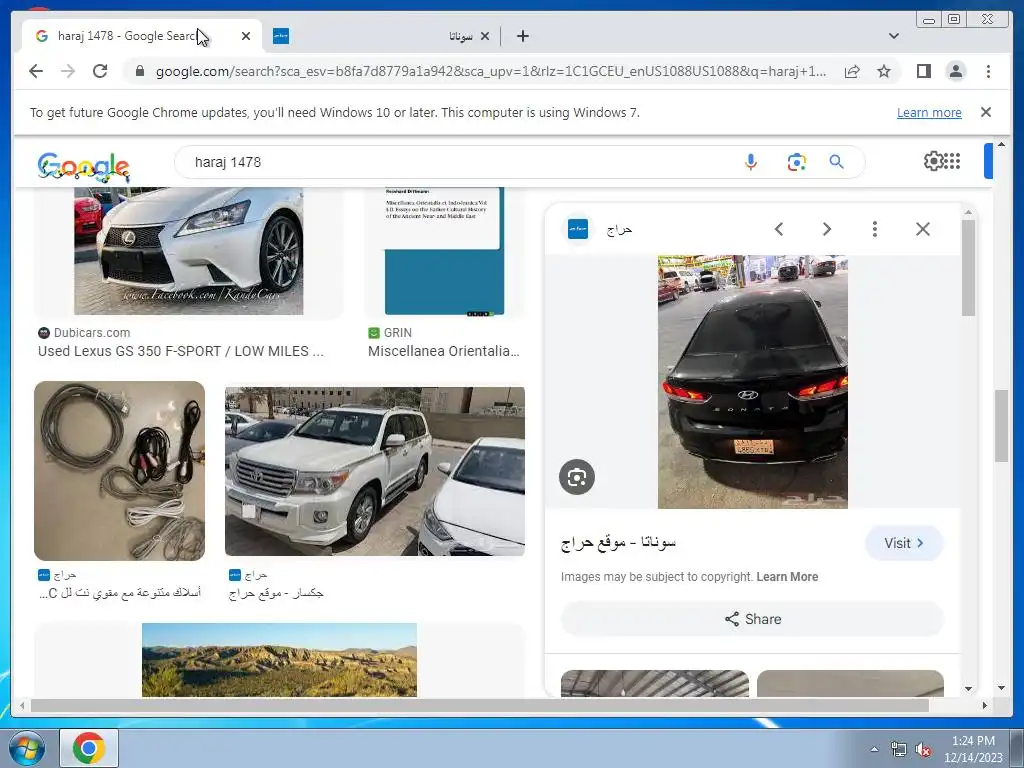This screenshot has height=768, width=1024.
Task: Open a new tab
Action: coord(522,36)
